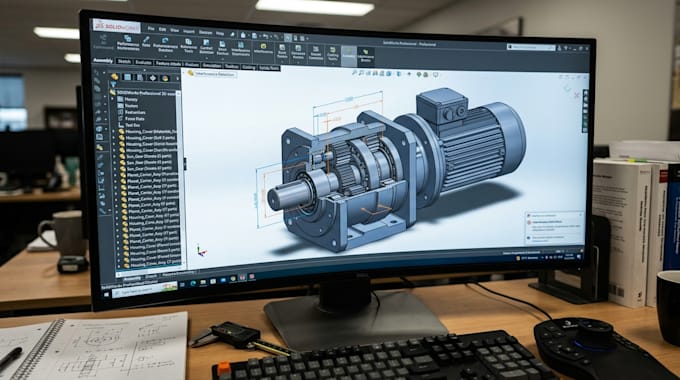Expand more manager tabs arrow
The height and width of the screenshot is (380, 680).
(177, 79)
